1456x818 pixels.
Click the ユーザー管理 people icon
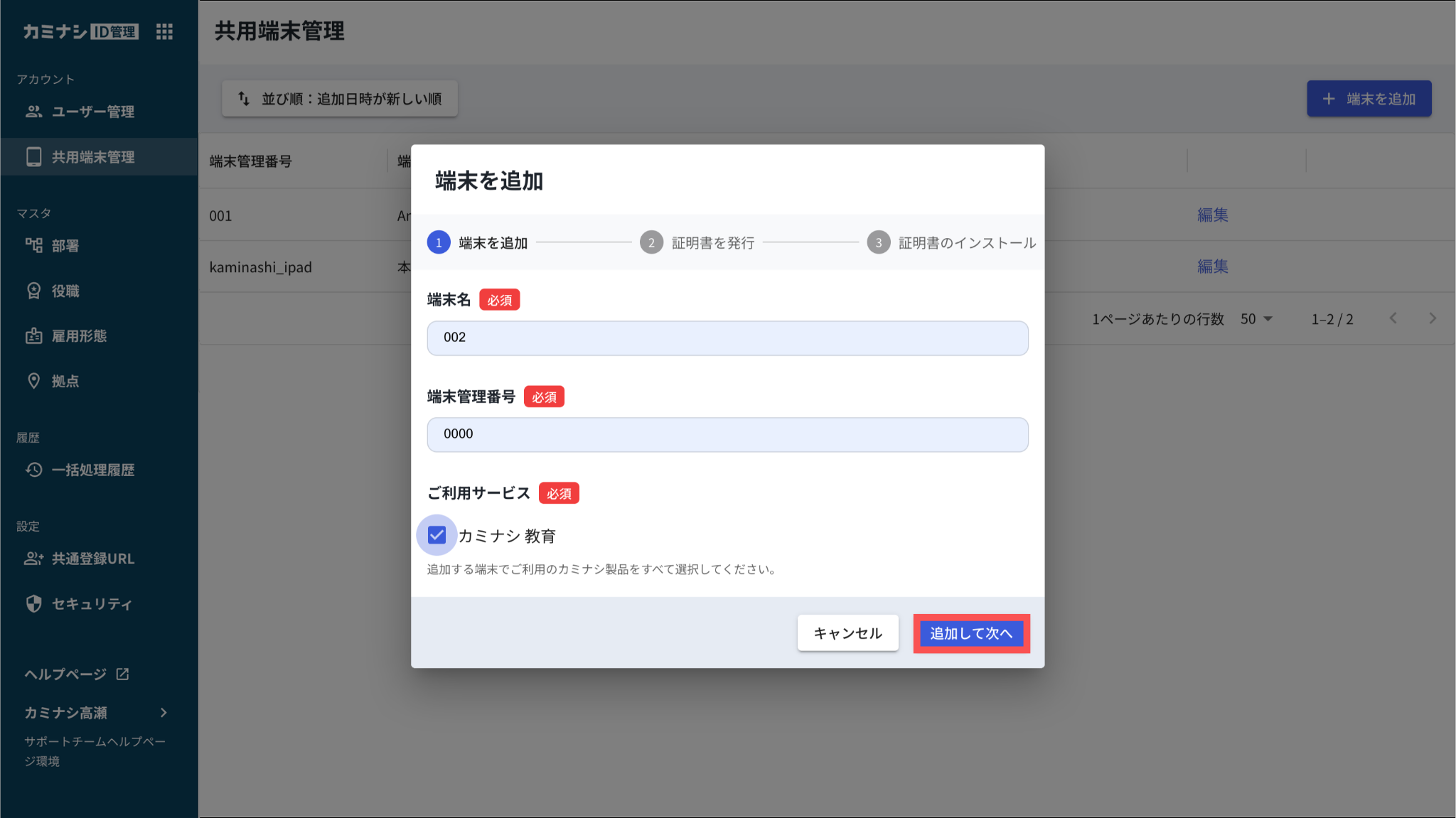[x=33, y=112]
